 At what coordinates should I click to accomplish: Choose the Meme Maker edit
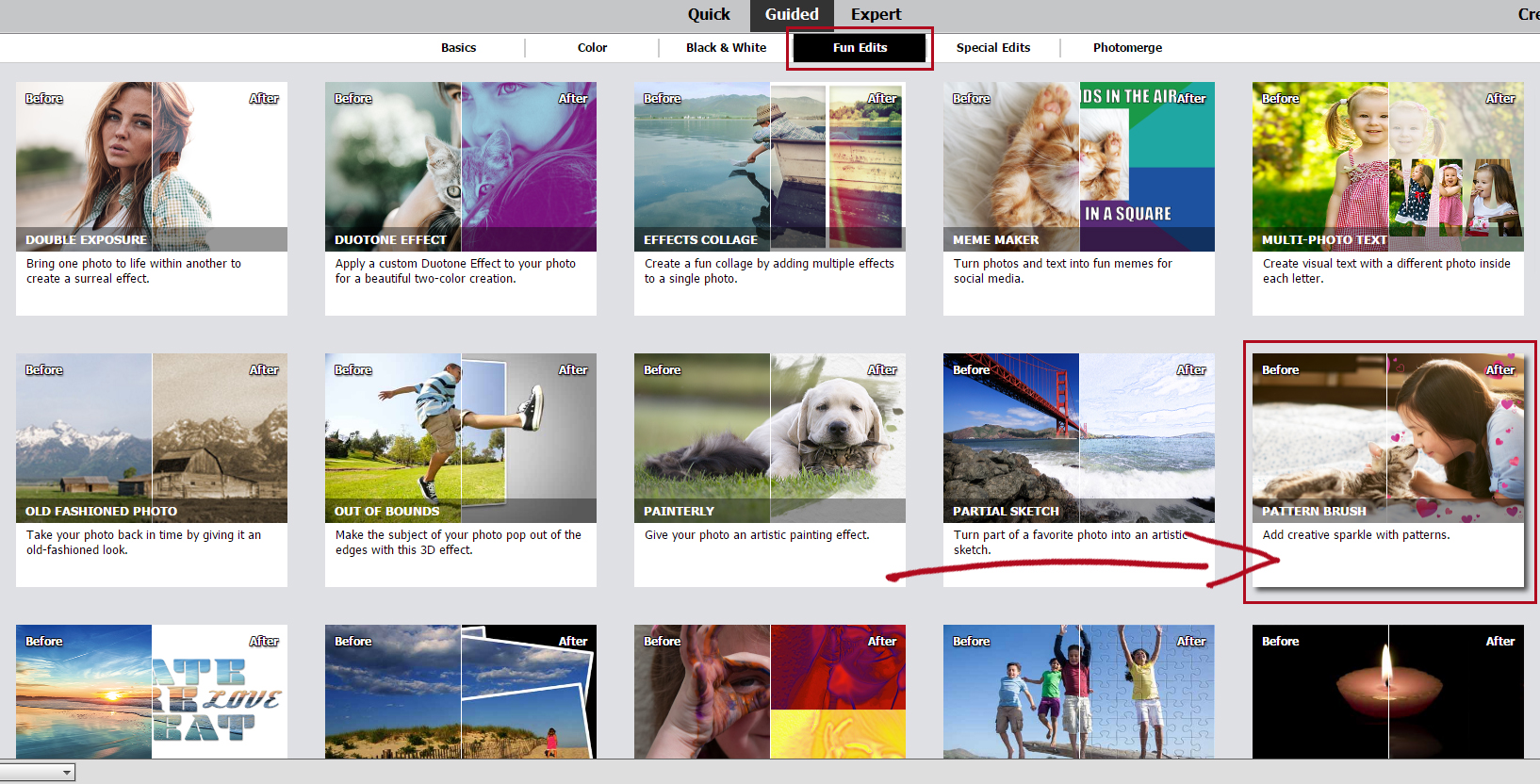pos(1079,167)
